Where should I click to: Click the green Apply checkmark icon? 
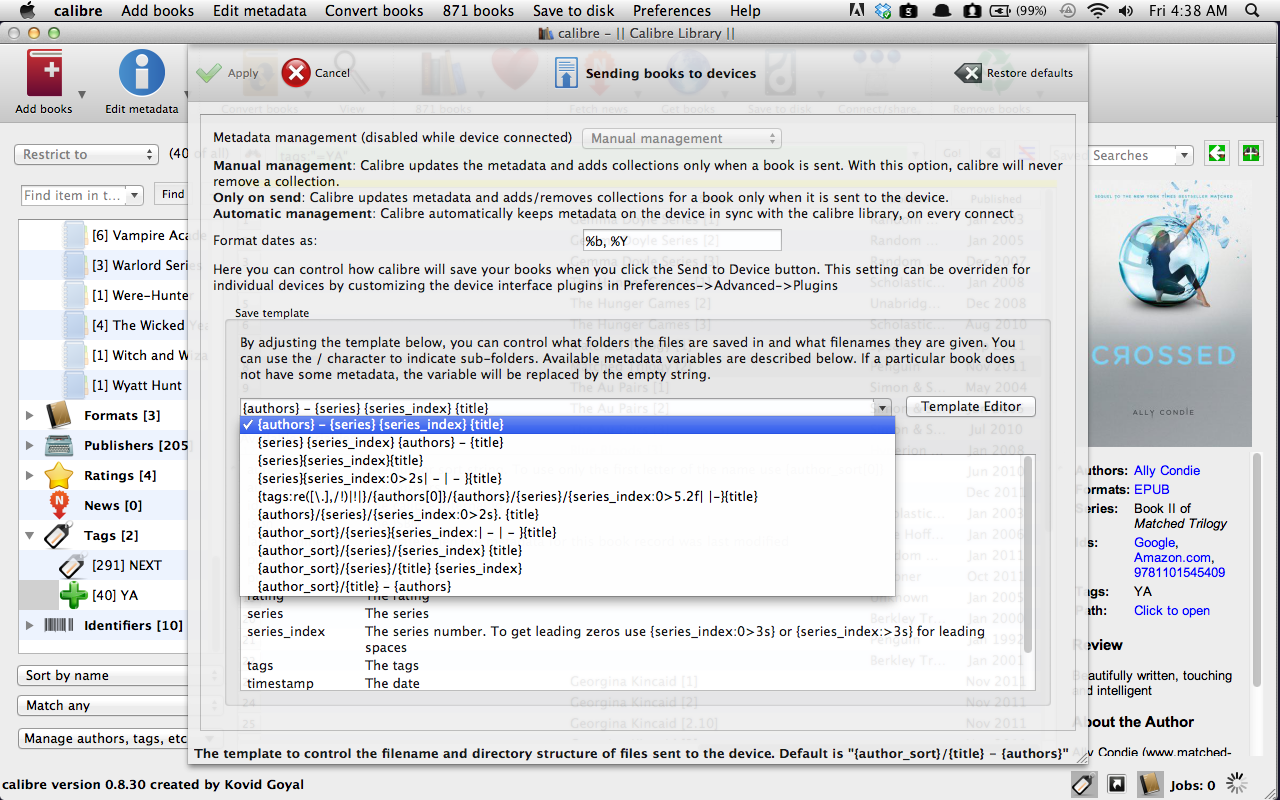pyautogui.click(x=209, y=73)
